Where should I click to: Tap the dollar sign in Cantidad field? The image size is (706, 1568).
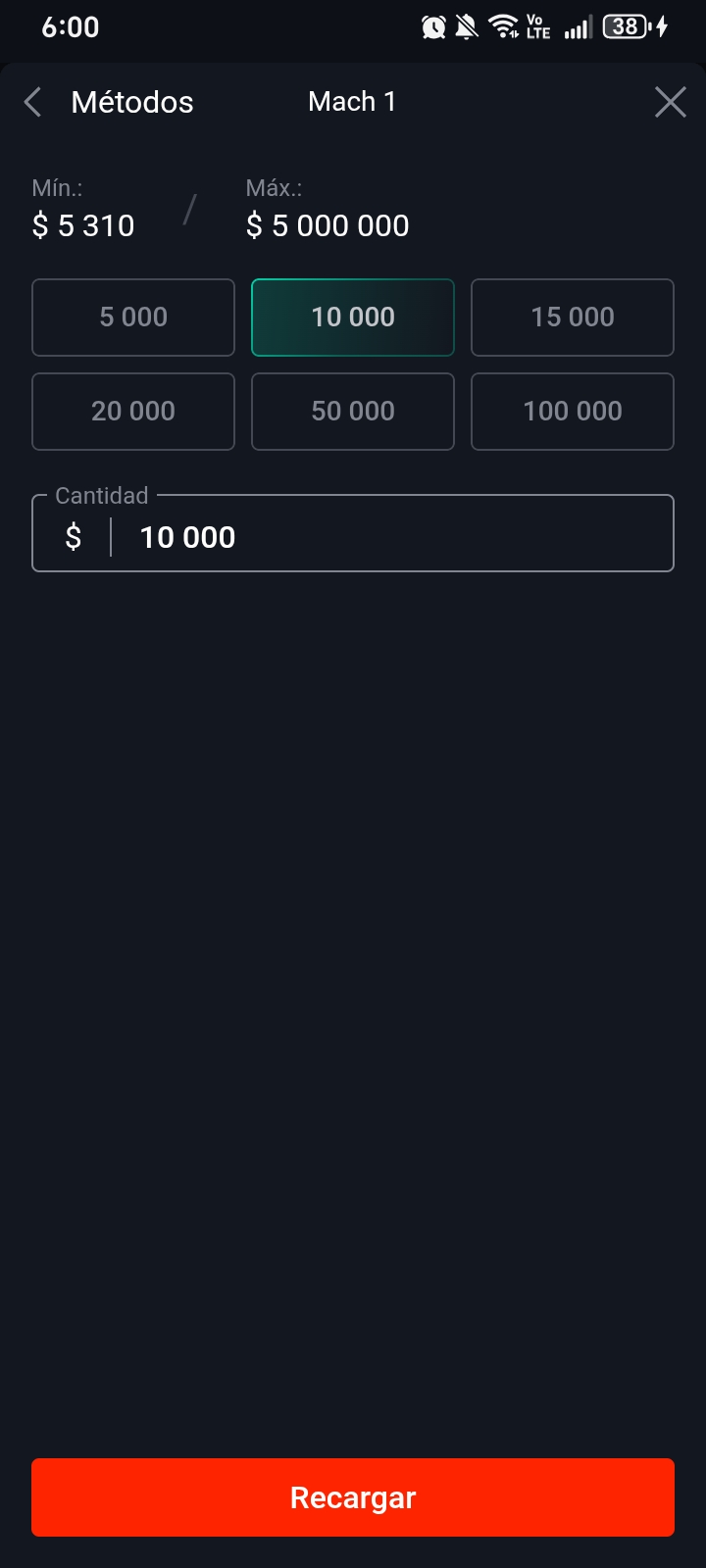coord(74,537)
